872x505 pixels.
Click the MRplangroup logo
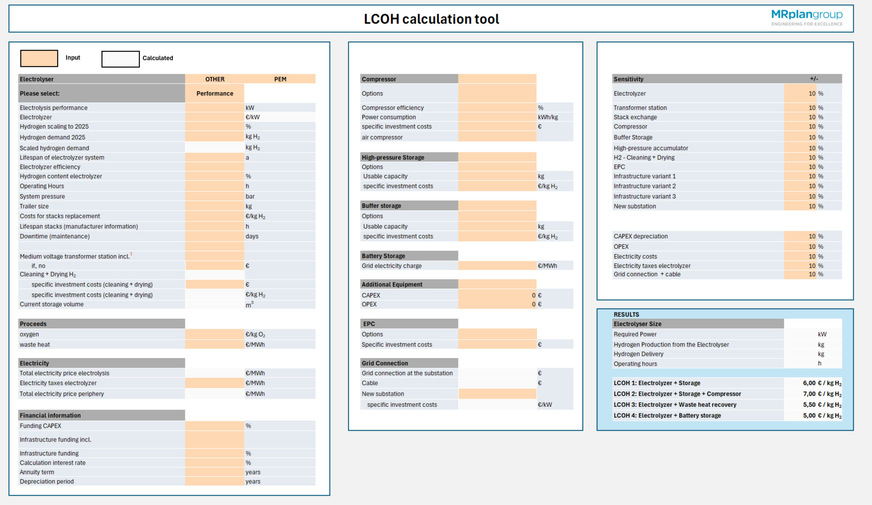click(806, 18)
